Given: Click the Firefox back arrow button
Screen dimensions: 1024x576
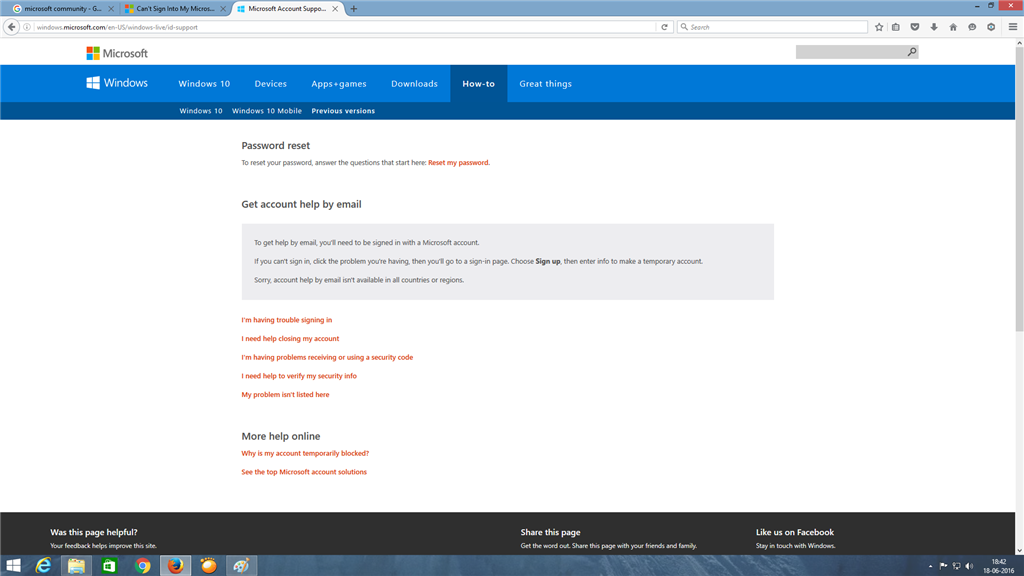Looking at the screenshot, I should click(11, 27).
